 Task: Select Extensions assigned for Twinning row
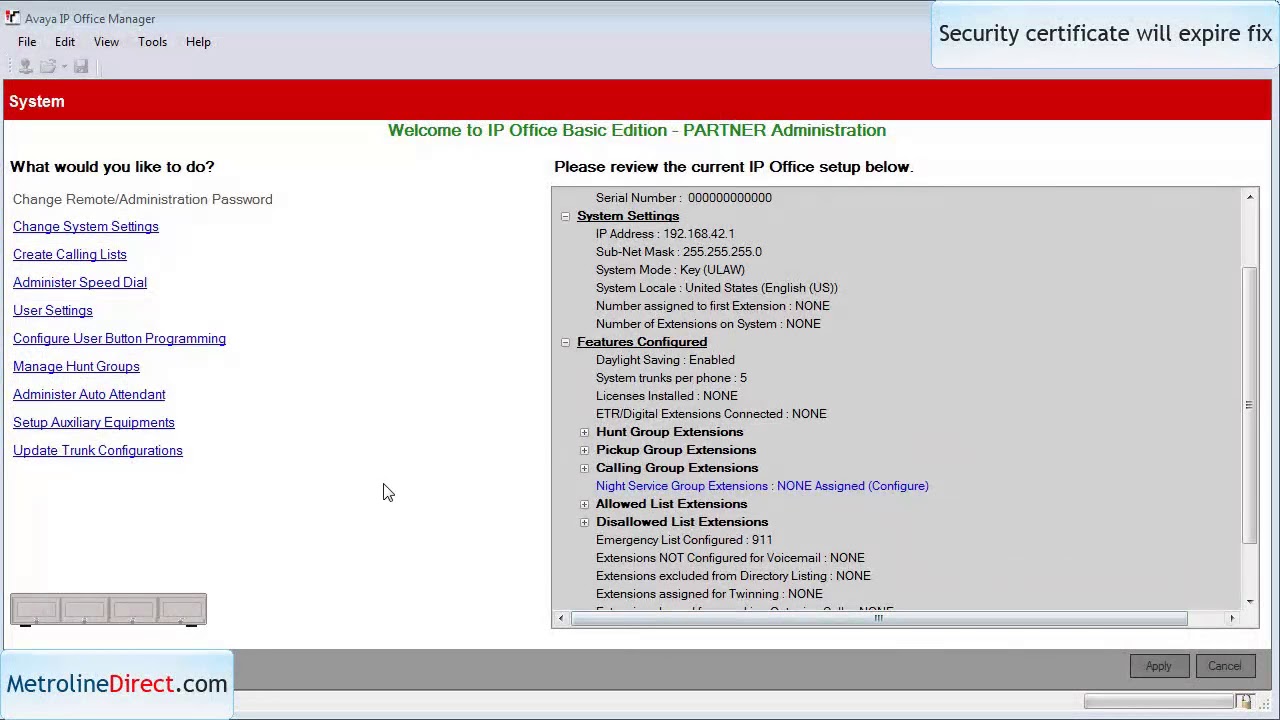[709, 594]
